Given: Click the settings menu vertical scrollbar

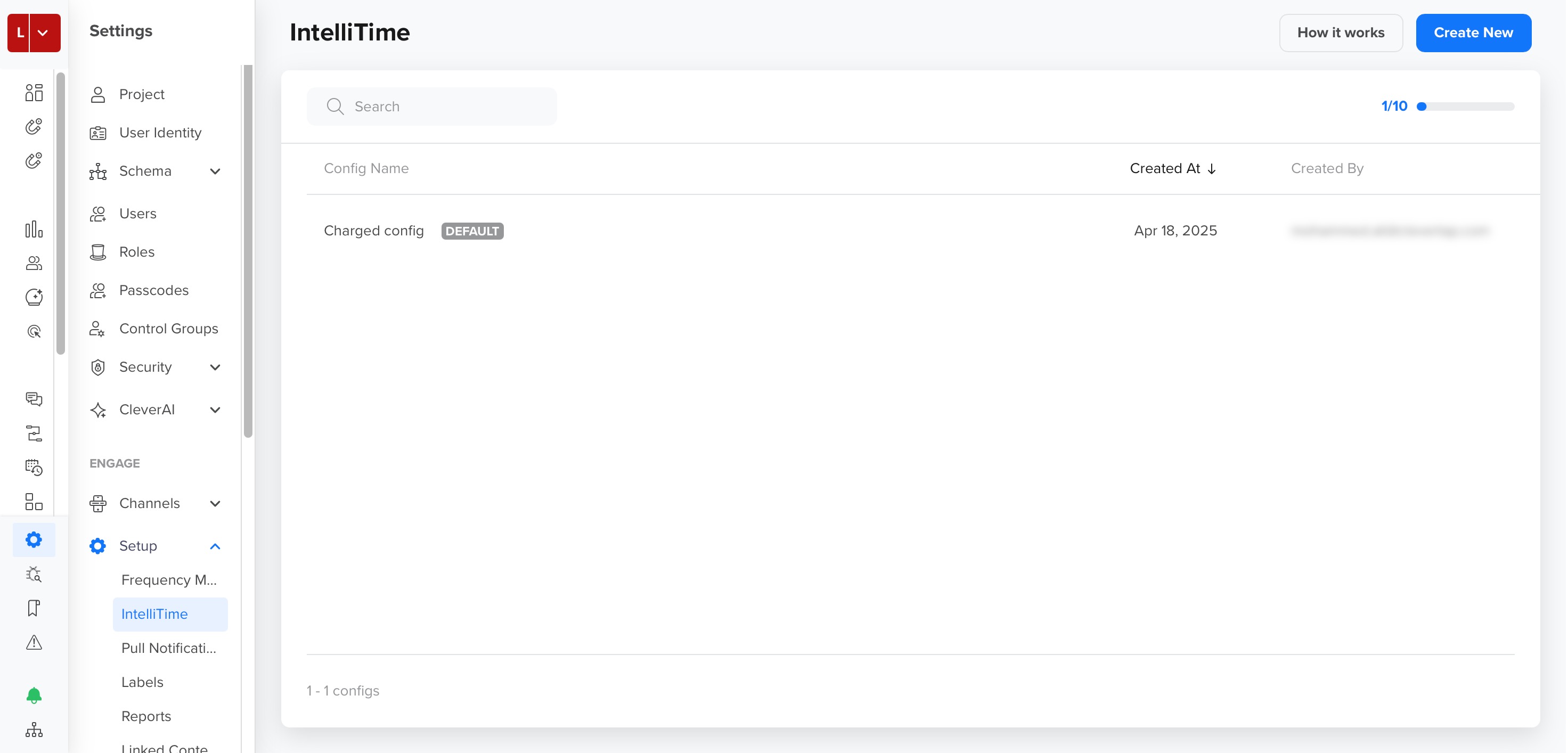Looking at the screenshot, I should click(248, 251).
